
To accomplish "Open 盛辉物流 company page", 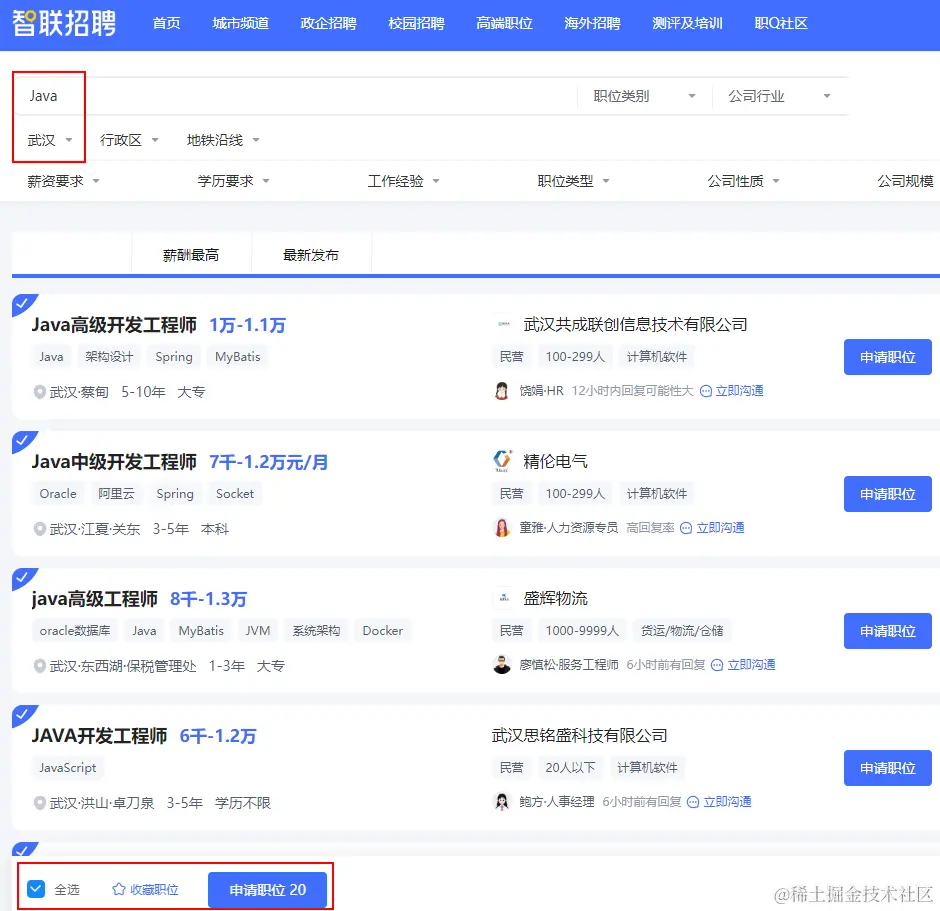I will click(555, 598).
